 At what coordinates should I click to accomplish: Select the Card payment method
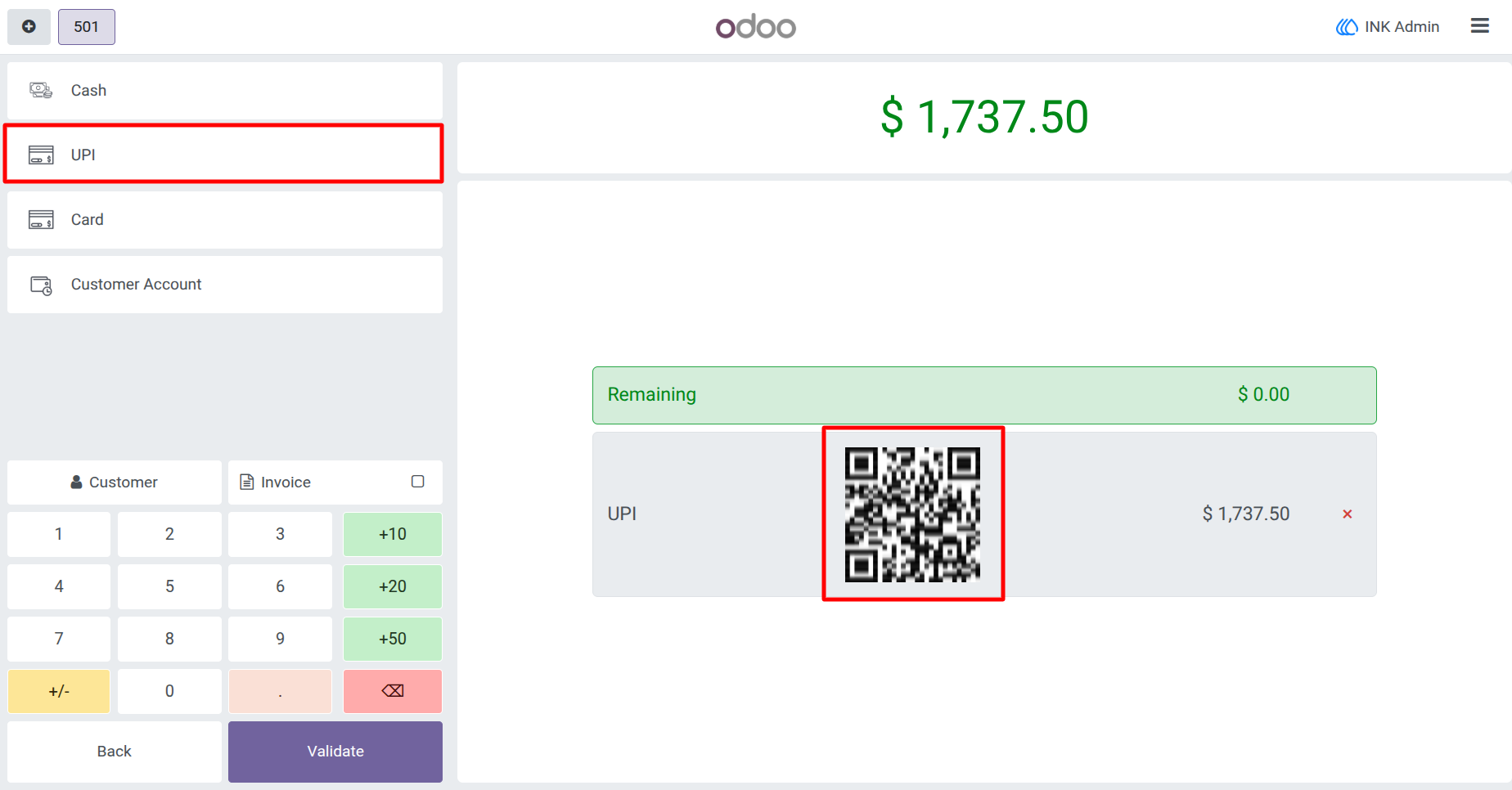click(x=225, y=220)
